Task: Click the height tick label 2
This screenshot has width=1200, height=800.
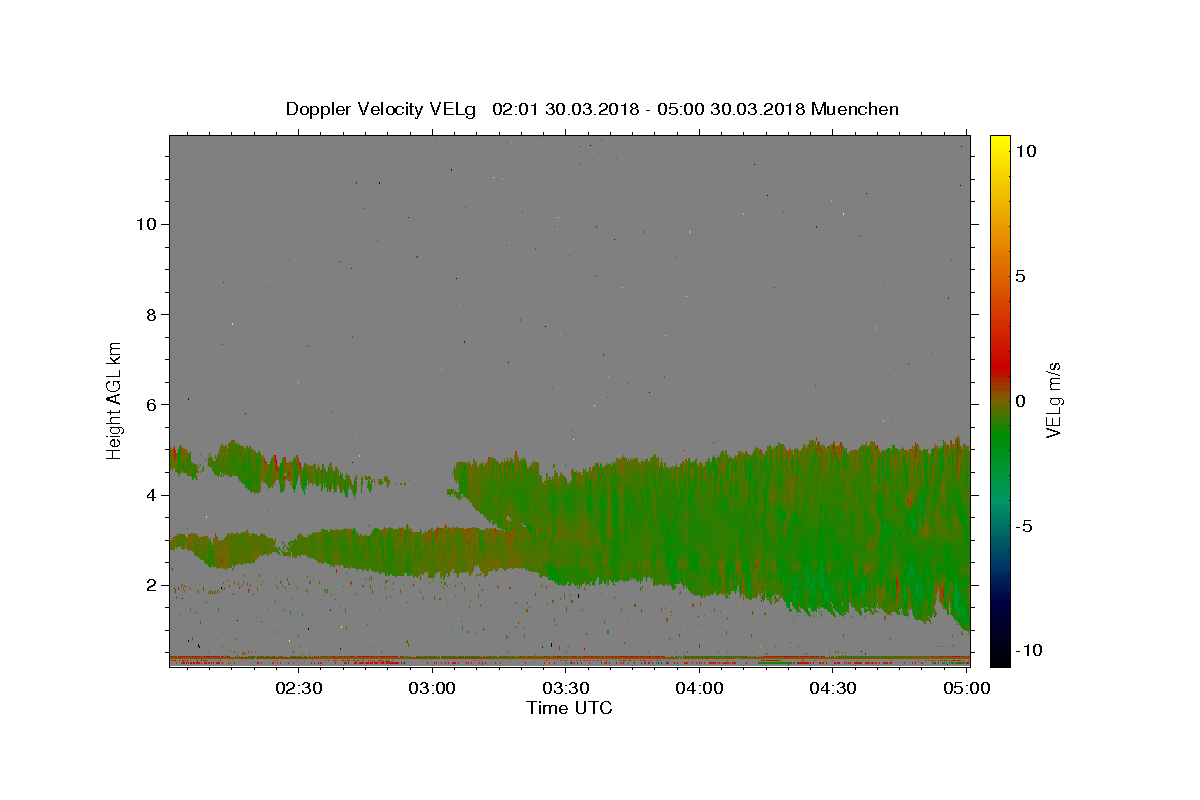Action: pos(150,585)
